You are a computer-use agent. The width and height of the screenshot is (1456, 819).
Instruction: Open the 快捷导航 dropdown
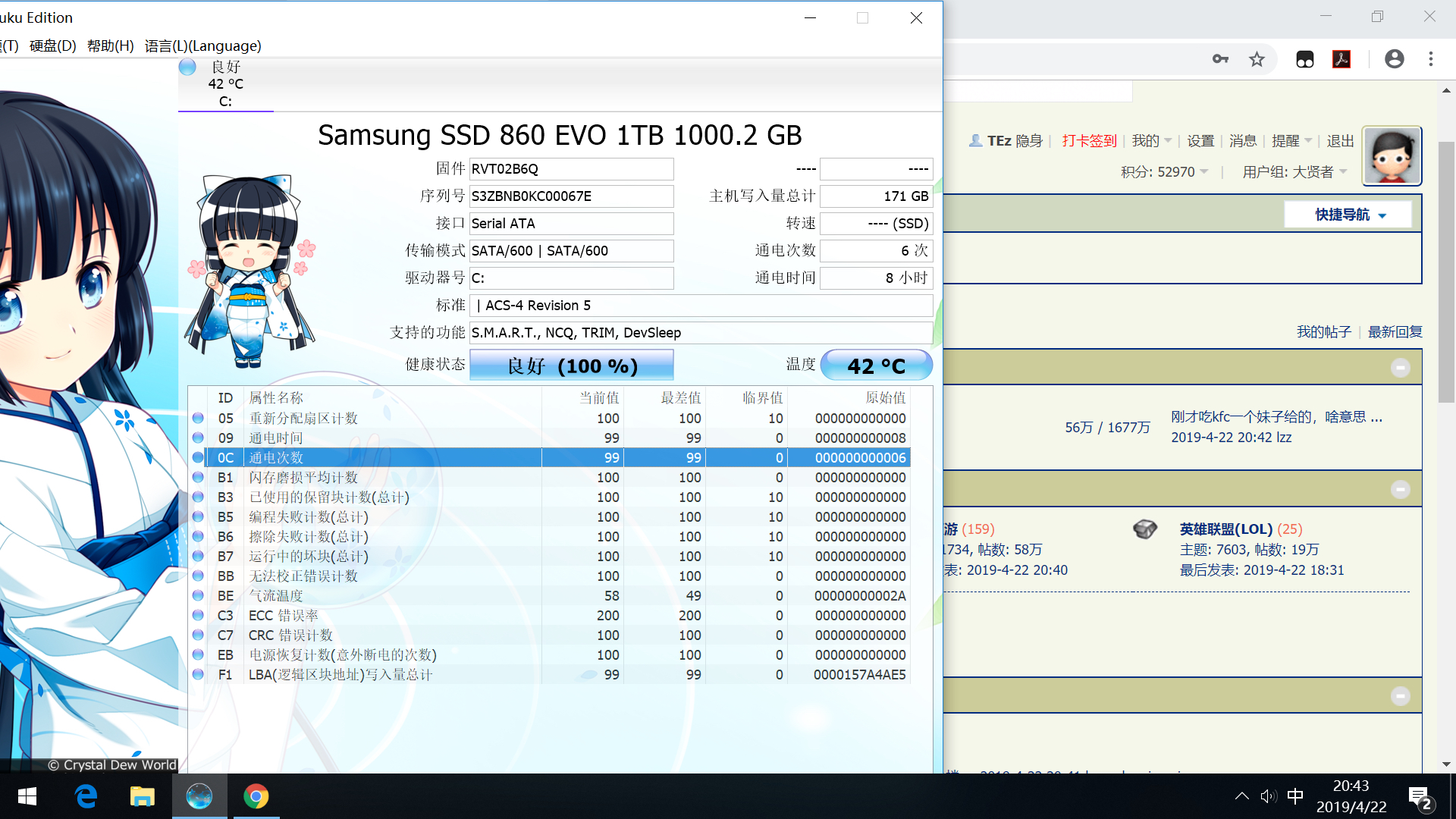pos(1348,214)
